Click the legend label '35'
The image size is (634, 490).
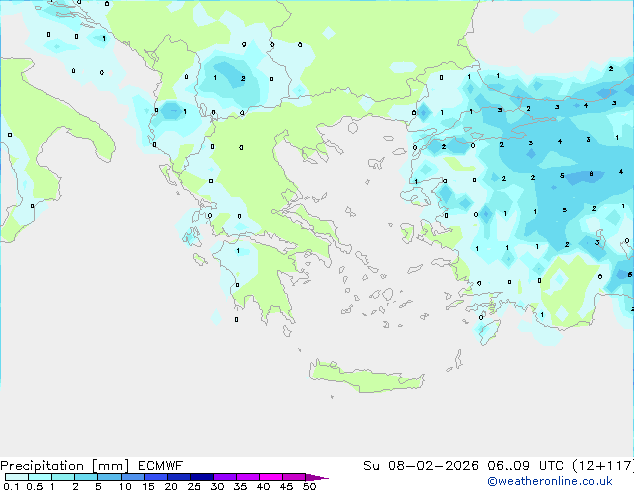click(240, 486)
